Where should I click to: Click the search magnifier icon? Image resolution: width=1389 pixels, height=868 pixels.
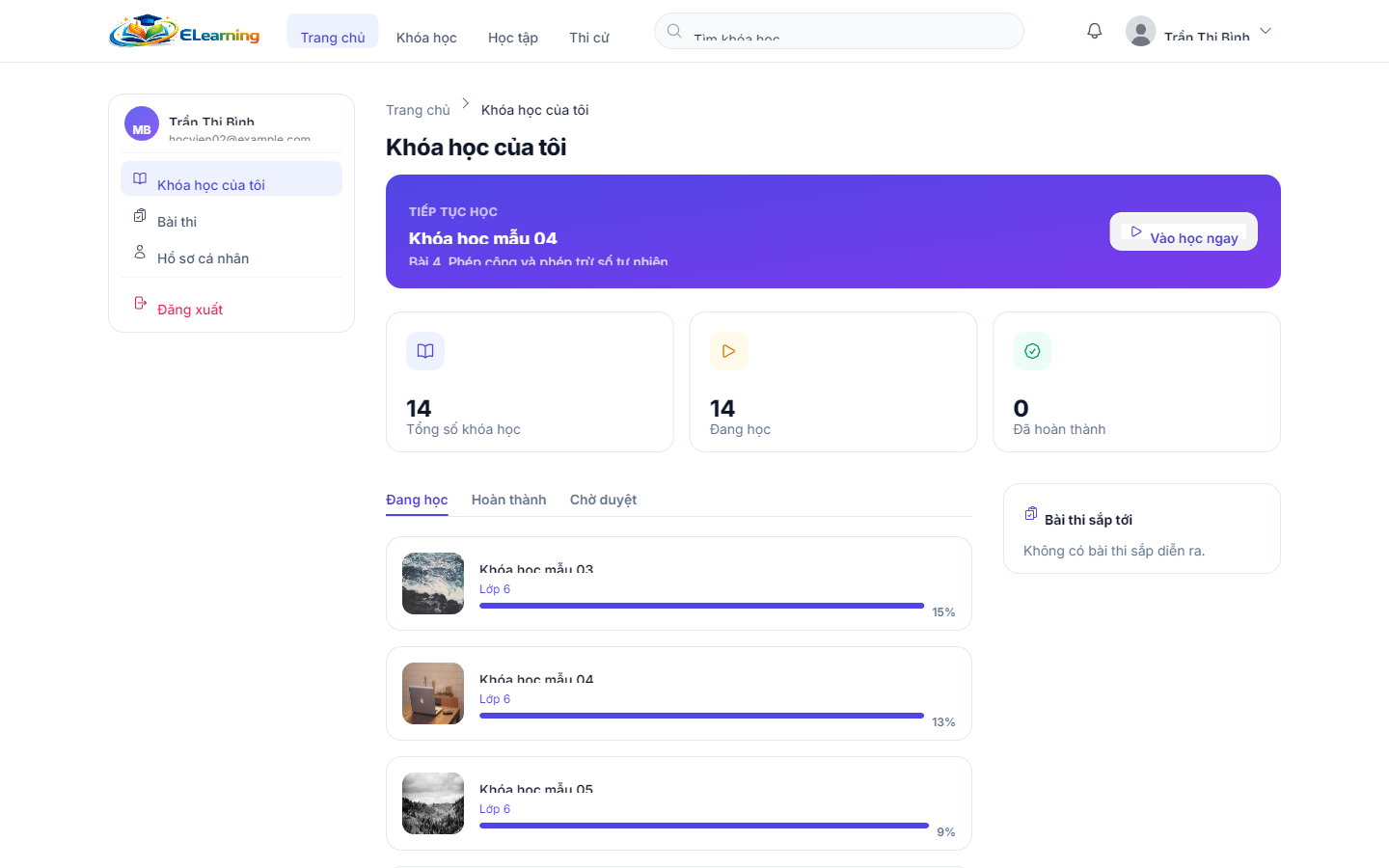click(674, 31)
